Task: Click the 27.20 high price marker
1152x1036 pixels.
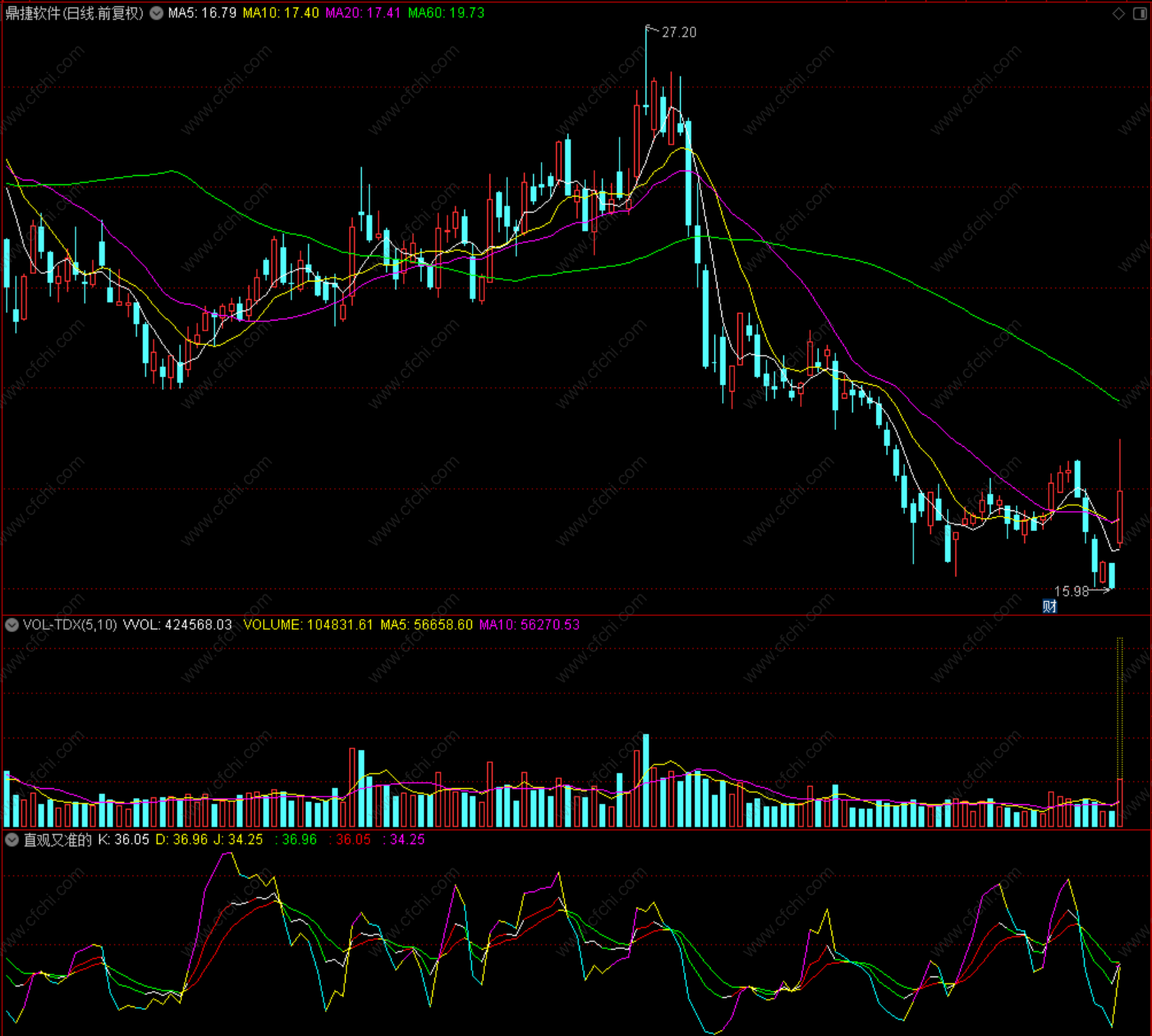Action: coord(679,32)
